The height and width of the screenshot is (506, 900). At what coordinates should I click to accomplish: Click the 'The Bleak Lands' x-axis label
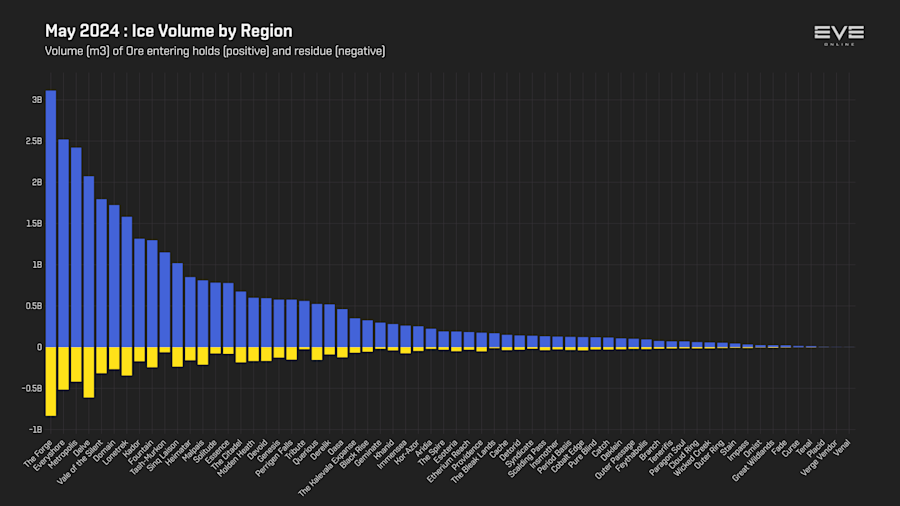click(474, 461)
